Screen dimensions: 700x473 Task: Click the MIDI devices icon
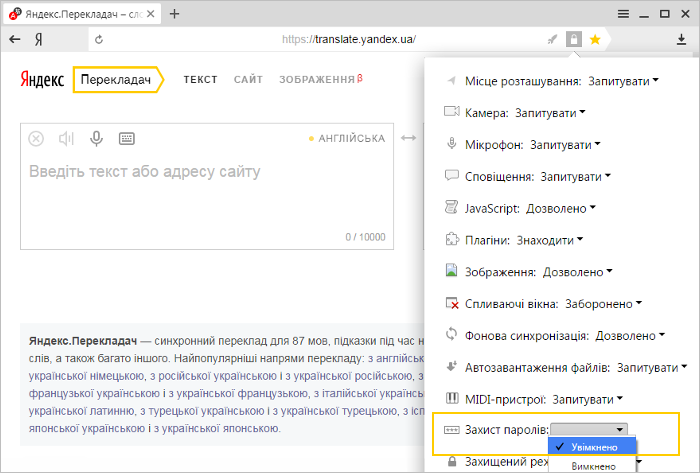coord(452,398)
